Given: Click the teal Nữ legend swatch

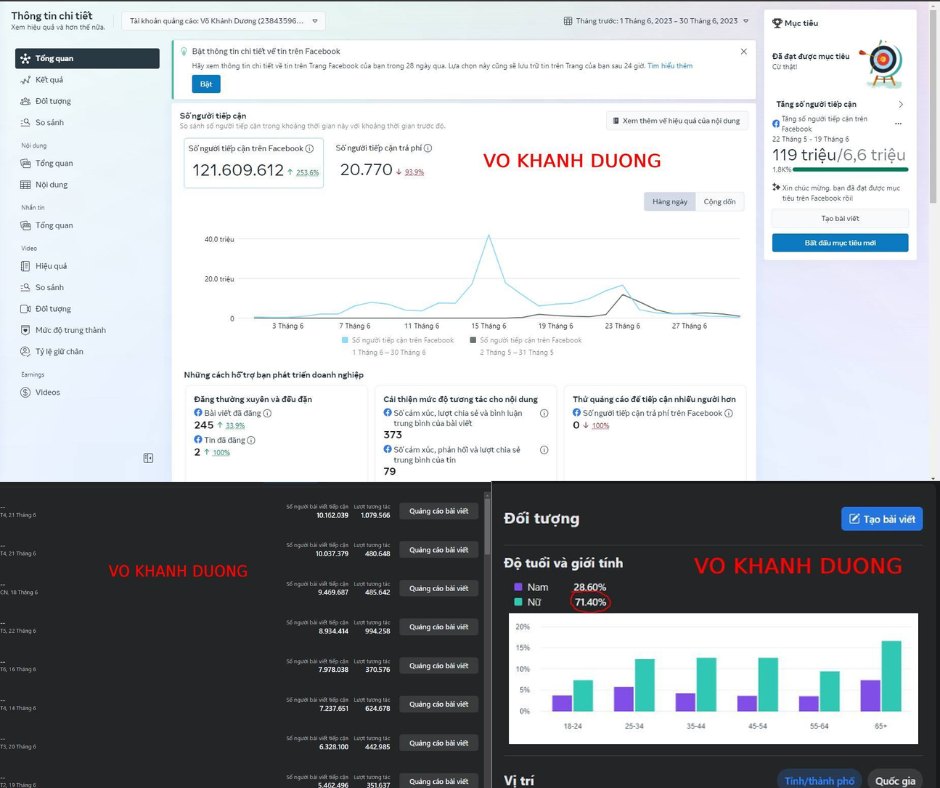Looking at the screenshot, I should pyautogui.click(x=519, y=602).
